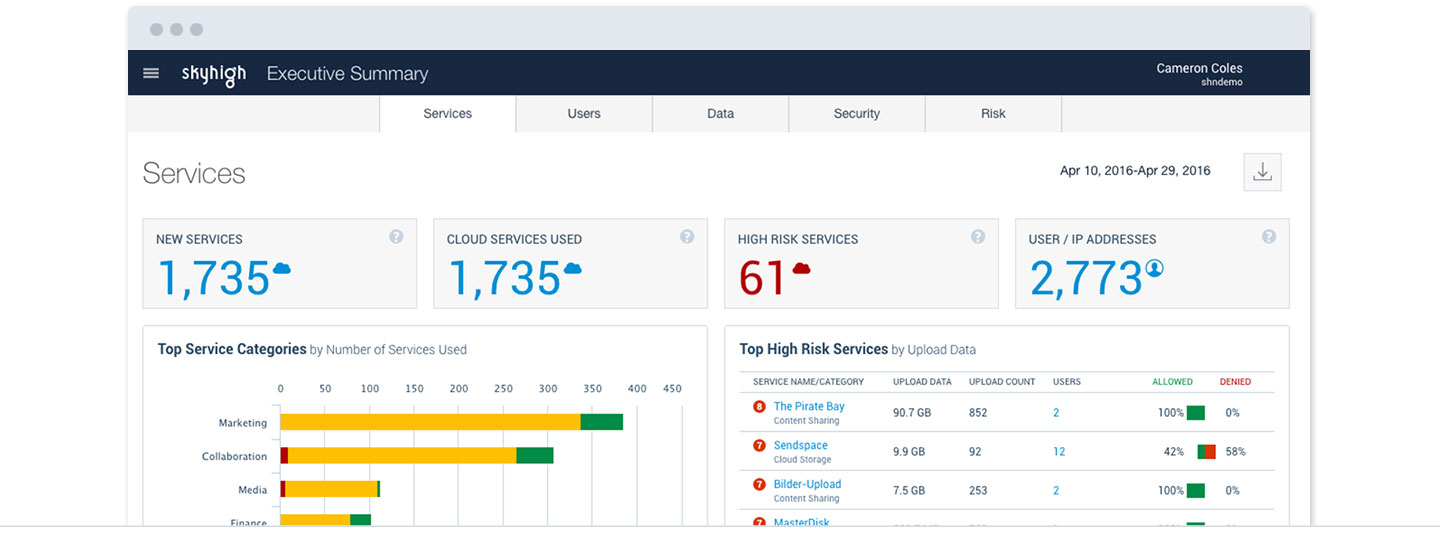Download the Services report
1440x533 pixels.
[x=1262, y=172]
